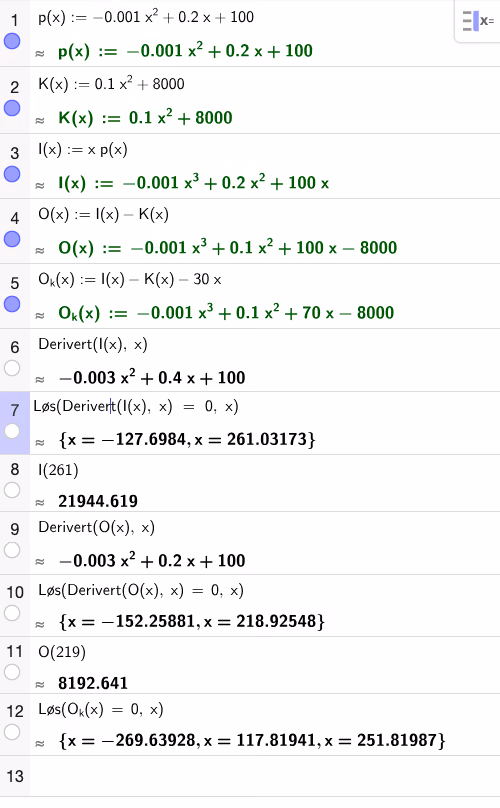Click output I(x) := −0.001 x³ + 0.2 x² + 100 x
This screenshot has width=500, height=808.
(193, 183)
